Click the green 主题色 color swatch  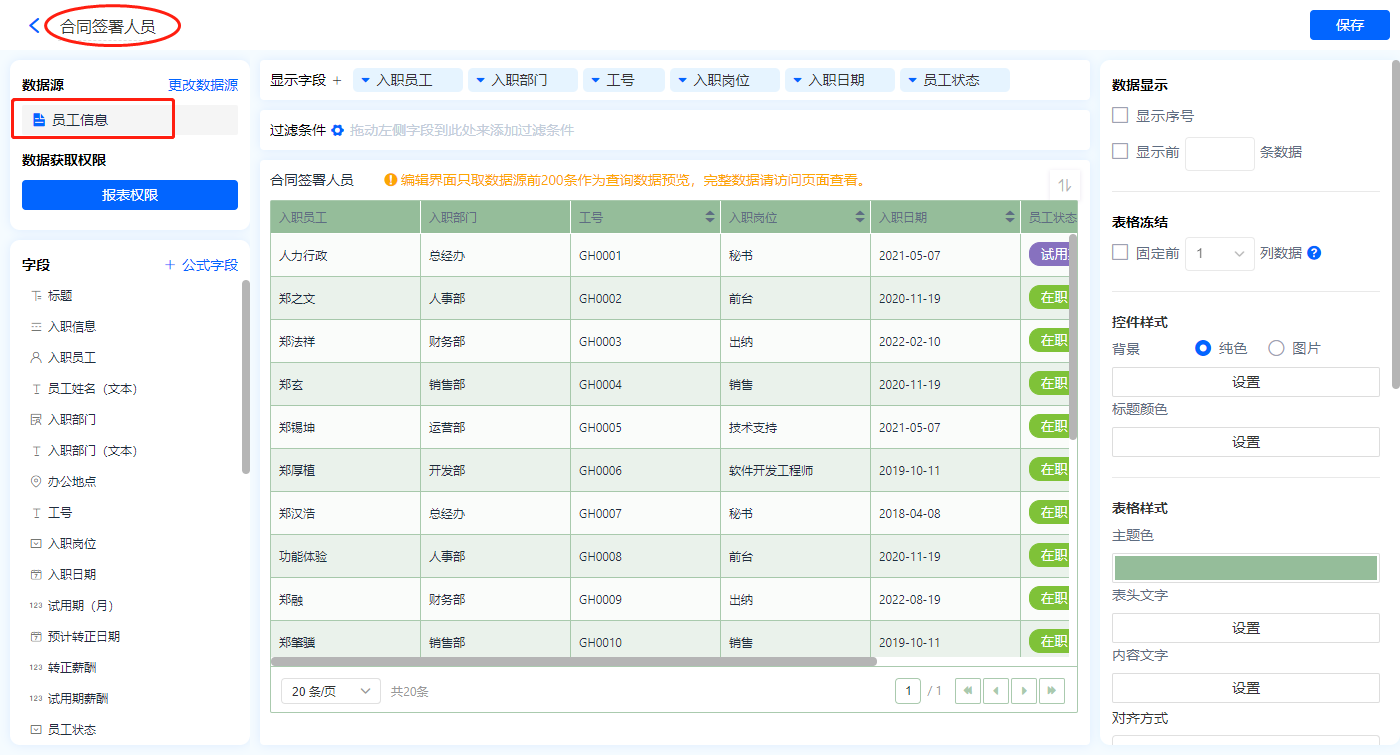point(1245,568)
